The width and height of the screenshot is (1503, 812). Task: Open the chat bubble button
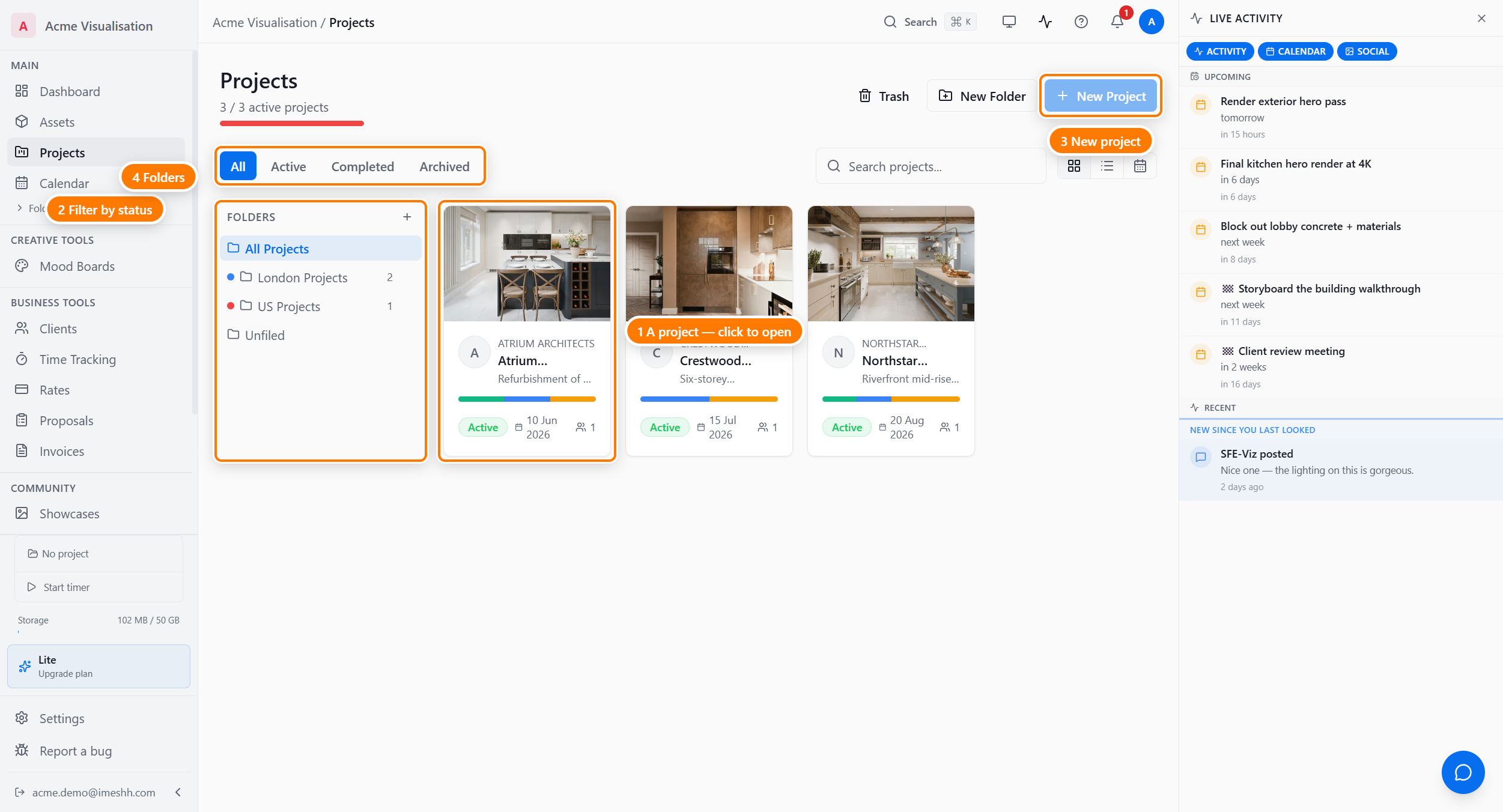[1463, 772]
